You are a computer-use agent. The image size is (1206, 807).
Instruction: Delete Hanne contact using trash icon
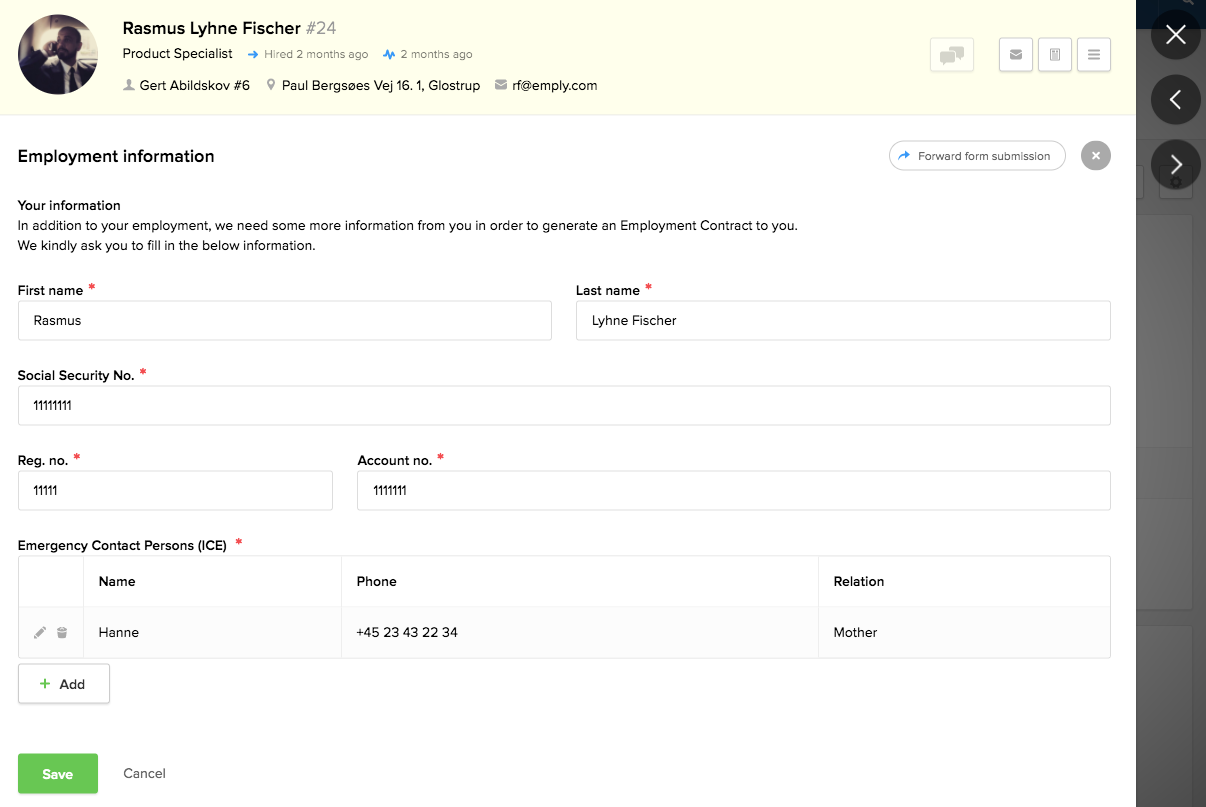tap(62, 633)
